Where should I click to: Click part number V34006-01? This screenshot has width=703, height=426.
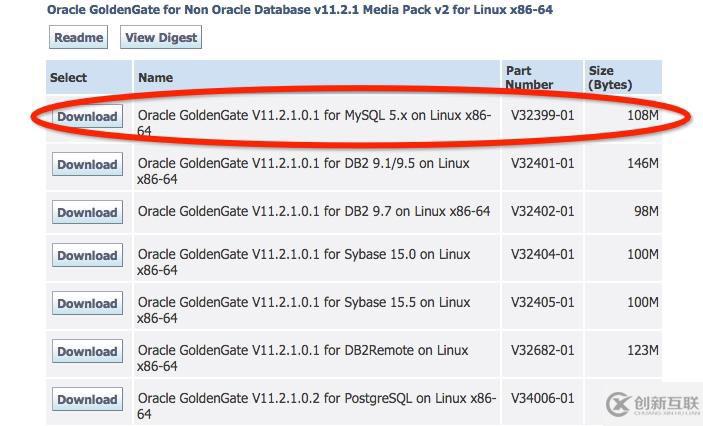tap(542, 398)
